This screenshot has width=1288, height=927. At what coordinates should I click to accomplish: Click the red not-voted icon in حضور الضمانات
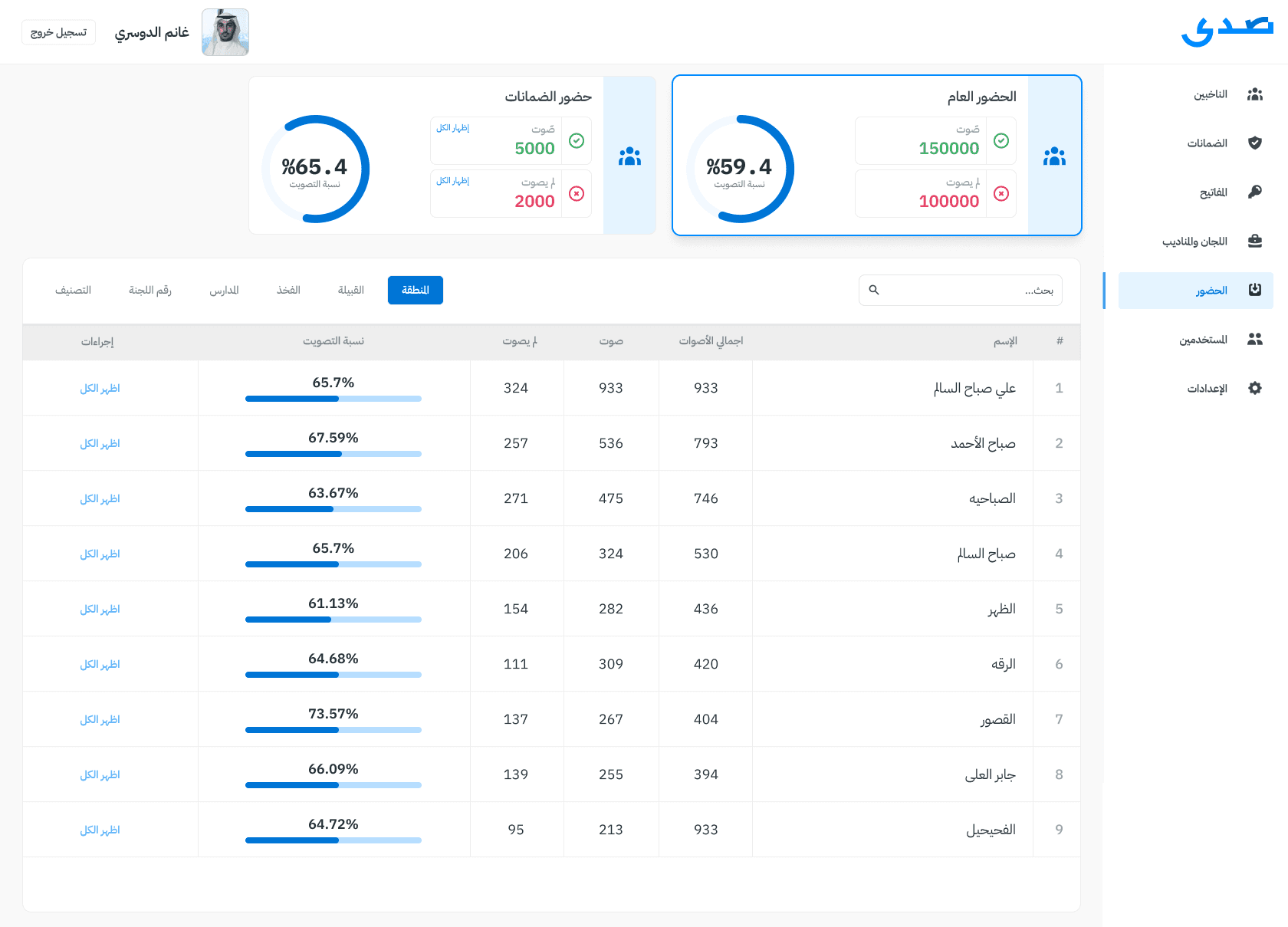pos(577,194)
